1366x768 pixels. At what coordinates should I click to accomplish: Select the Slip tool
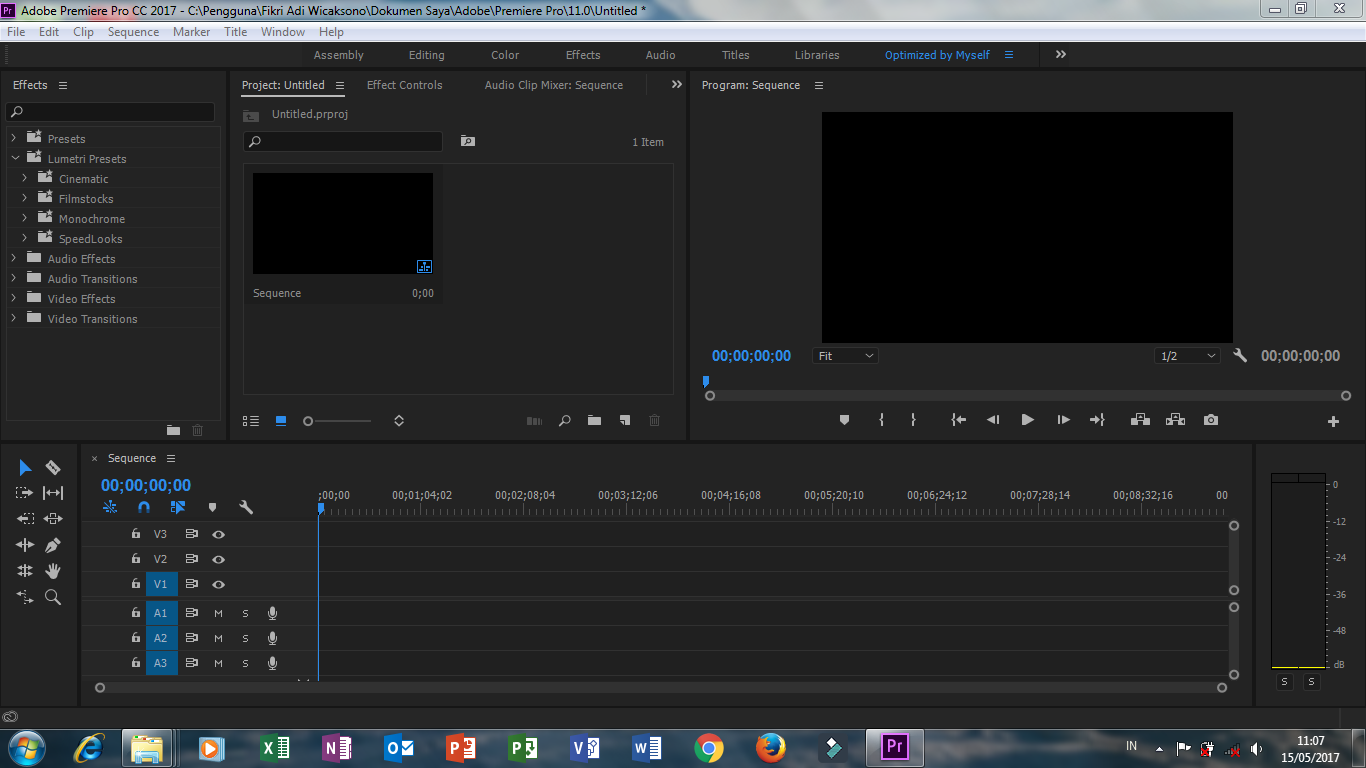[x=53, y=493]
